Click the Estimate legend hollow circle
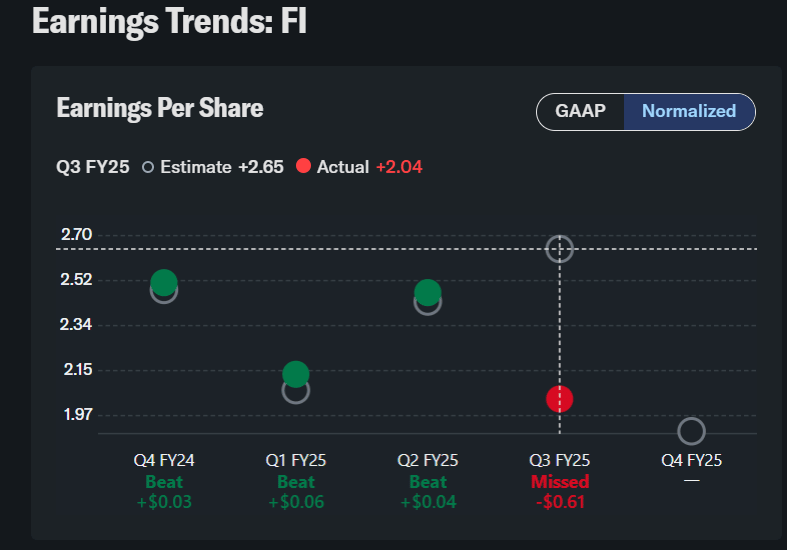787x550 pixels. (x=148, y=167)
